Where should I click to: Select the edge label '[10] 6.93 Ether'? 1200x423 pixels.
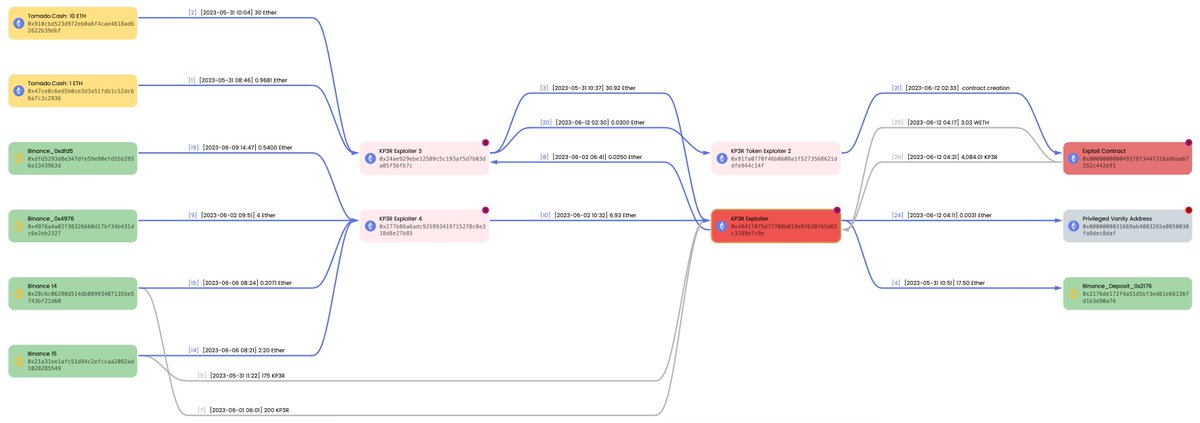[587, 215]
